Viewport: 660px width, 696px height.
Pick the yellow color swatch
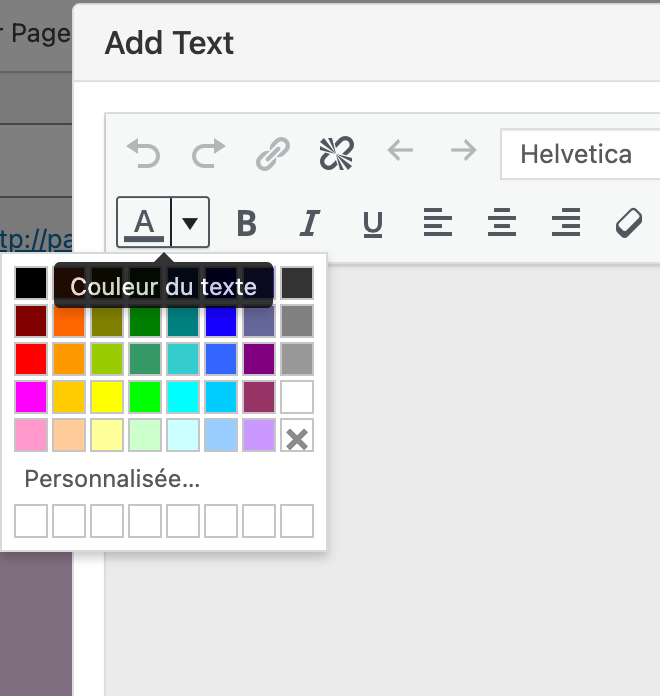tap(107, 397)
